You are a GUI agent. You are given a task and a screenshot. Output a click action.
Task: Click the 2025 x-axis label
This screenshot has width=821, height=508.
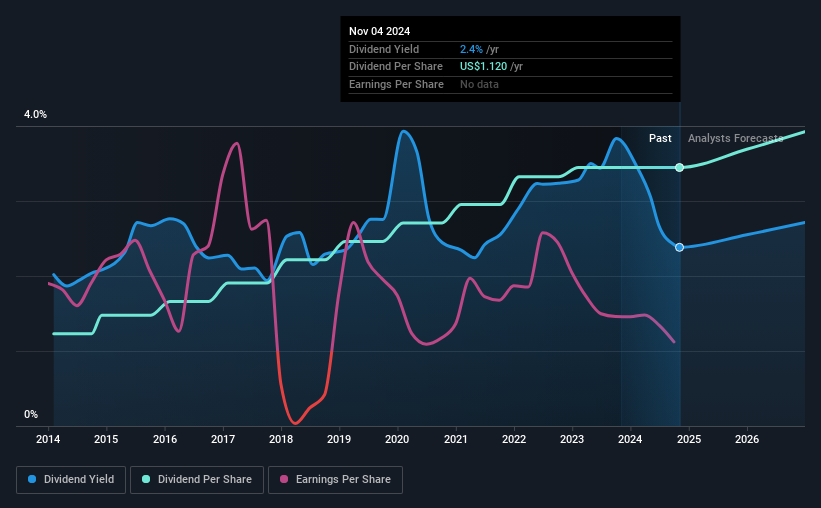[x=689, y=439]
